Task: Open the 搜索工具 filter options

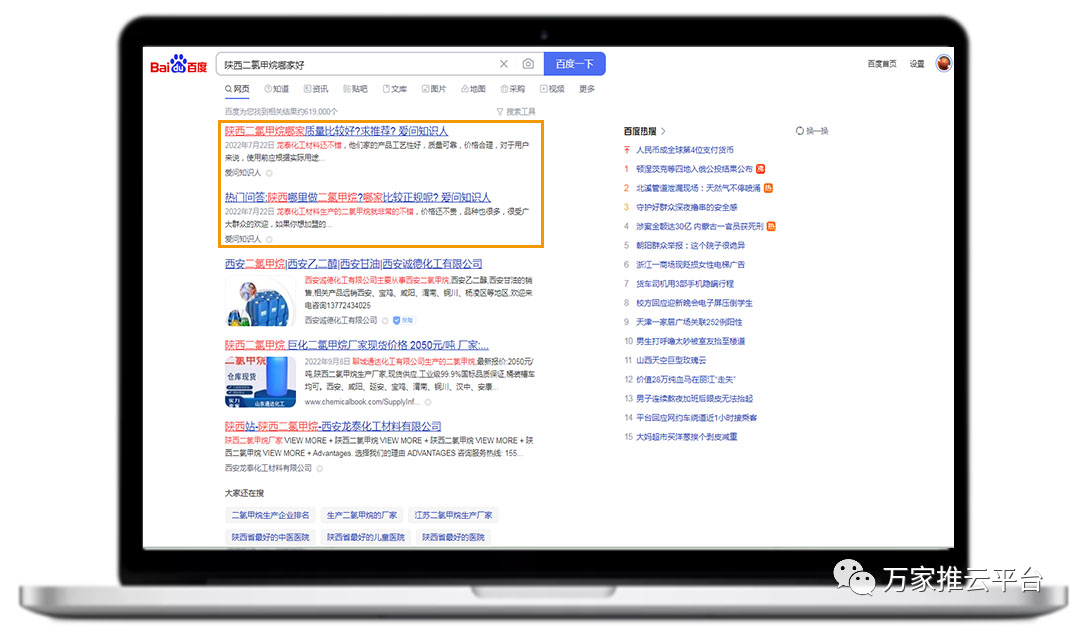Action: click(x=516, y=112)
